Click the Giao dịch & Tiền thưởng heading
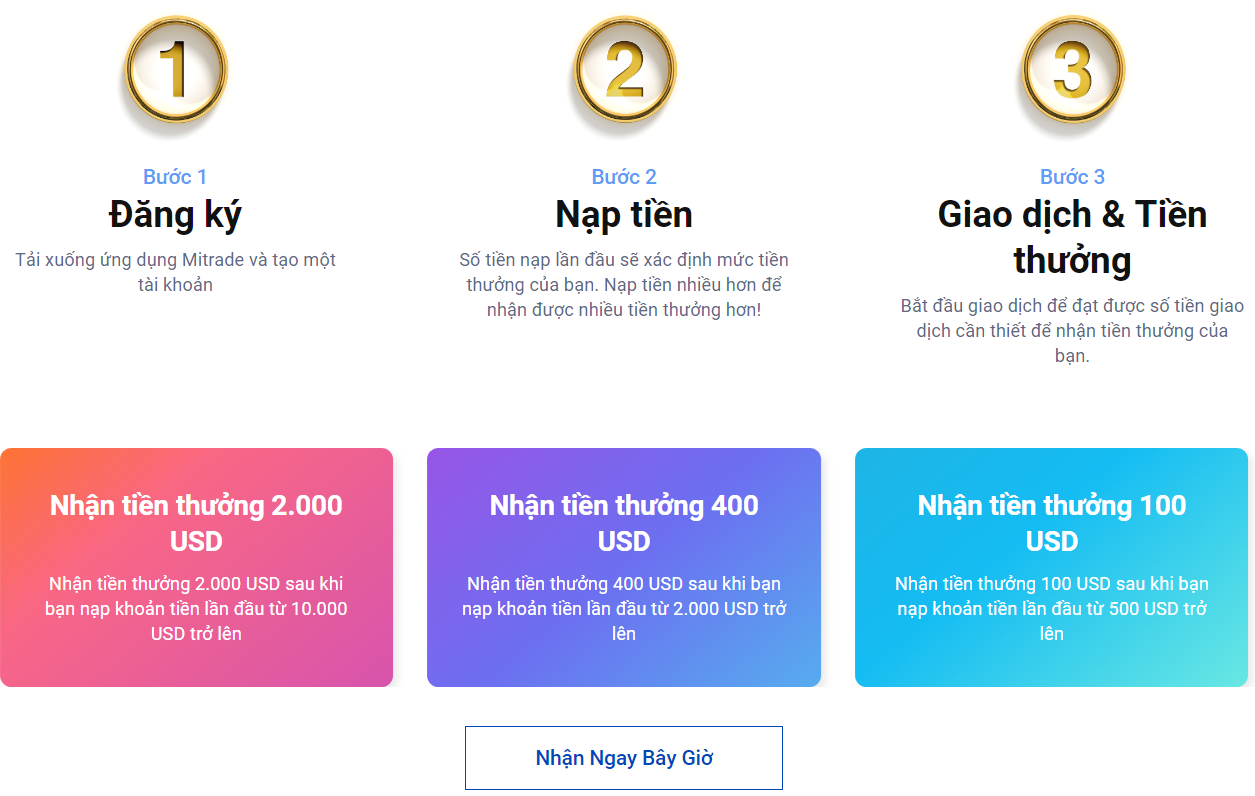The image size is (1255, 796). pos(1071,235)
